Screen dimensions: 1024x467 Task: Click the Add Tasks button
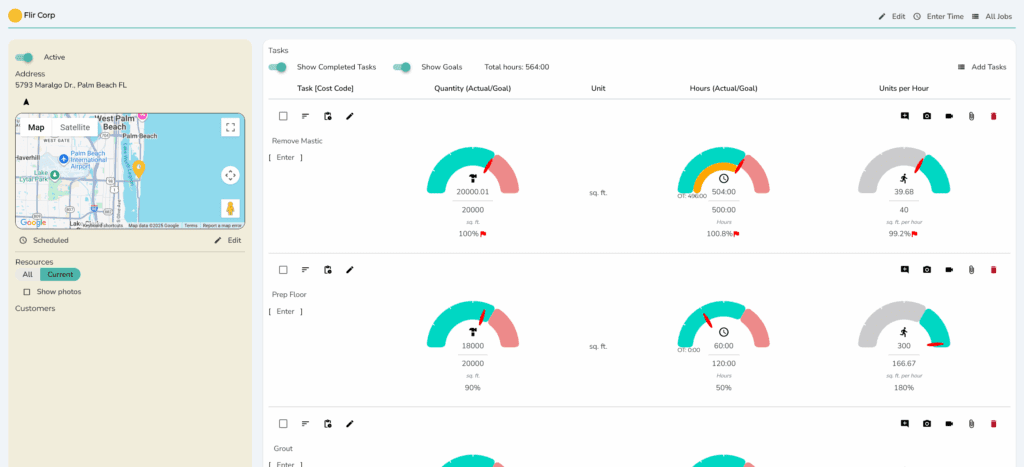(982, 67)
